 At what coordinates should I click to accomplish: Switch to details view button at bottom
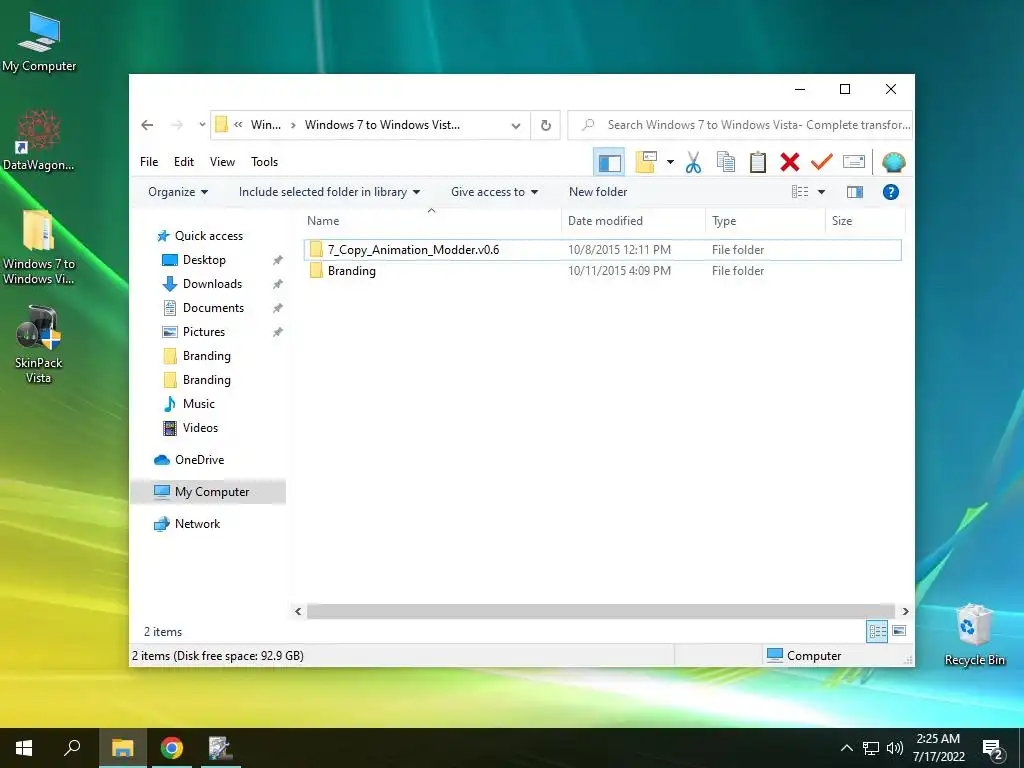coord(877,631)
